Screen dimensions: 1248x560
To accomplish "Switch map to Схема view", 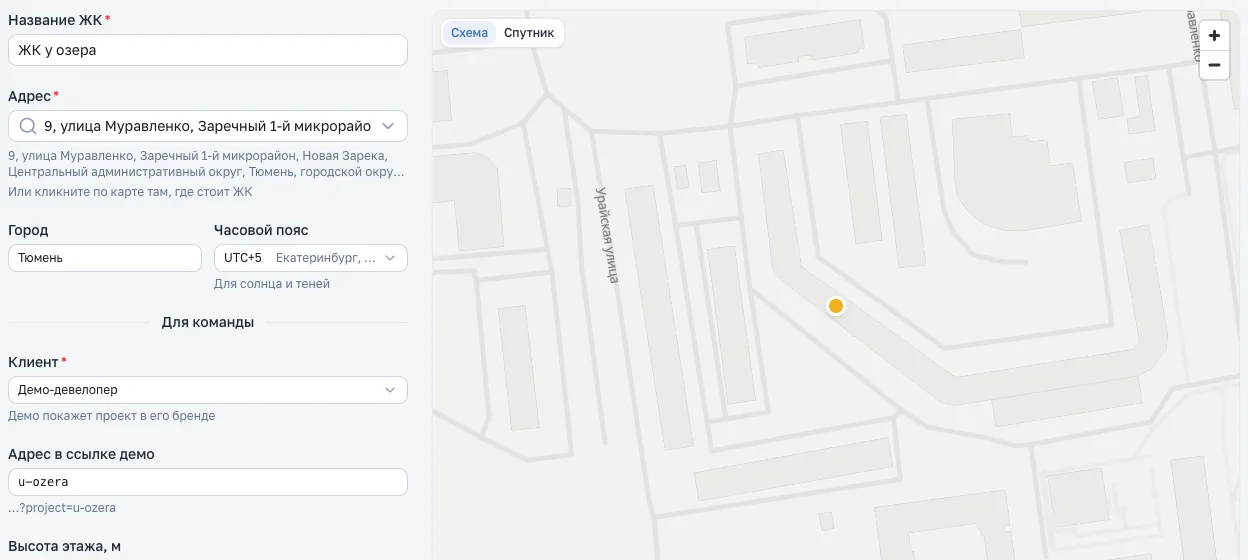I will (469, 33).
